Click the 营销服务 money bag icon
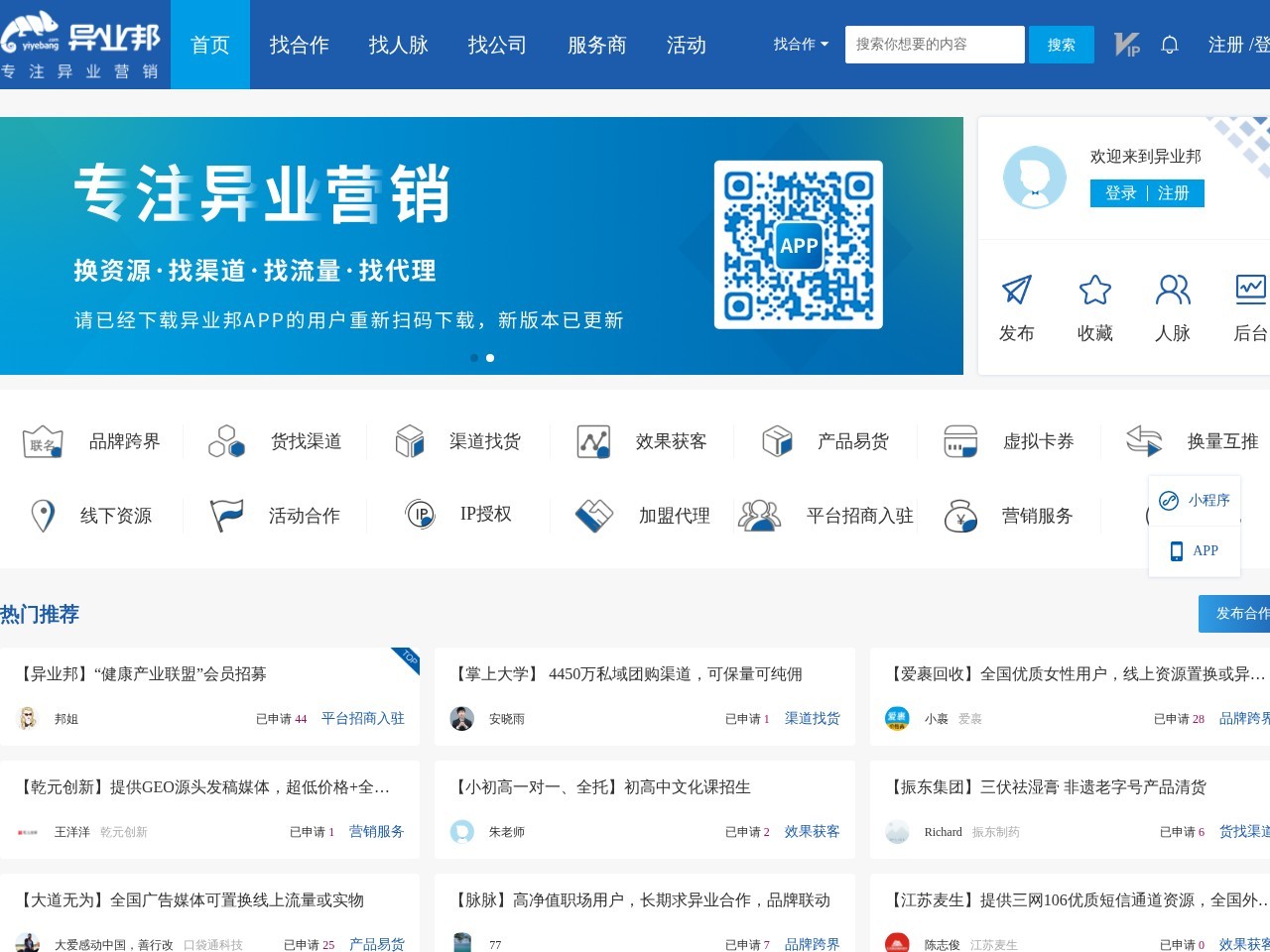 960,516
